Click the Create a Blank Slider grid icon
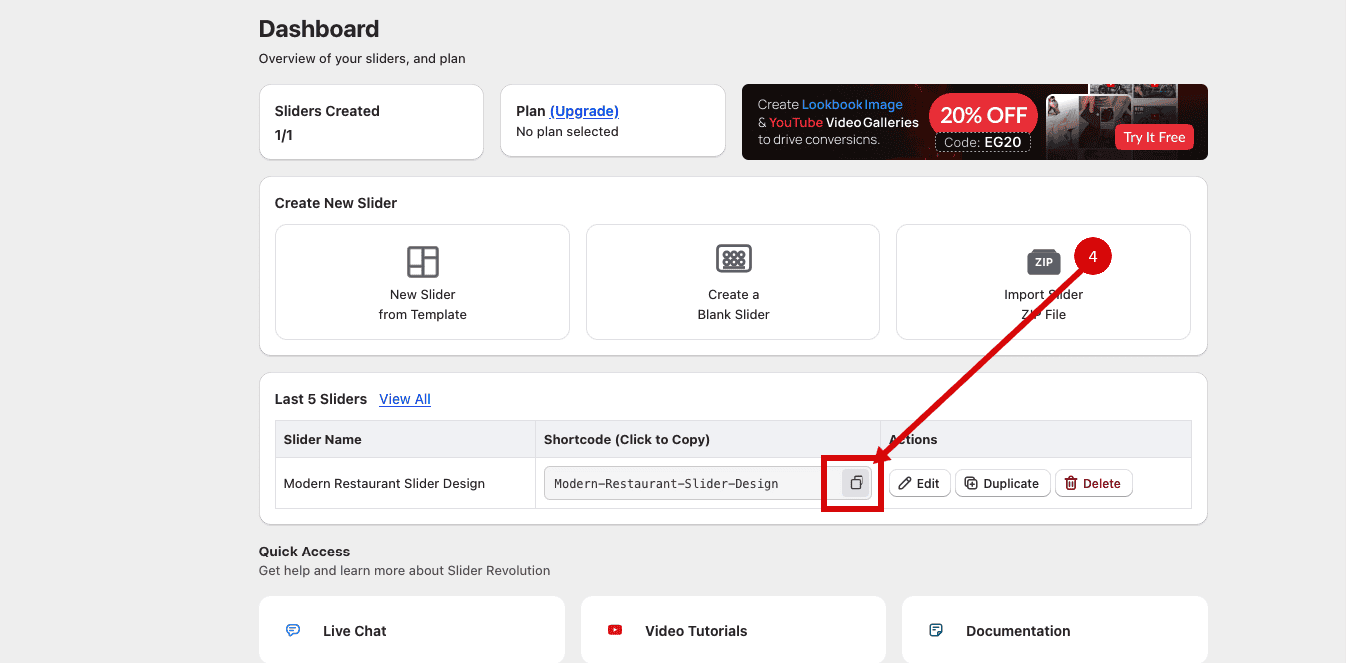Image resolution: width=1346 pixels, height=663 pixels. coord(733,259)
